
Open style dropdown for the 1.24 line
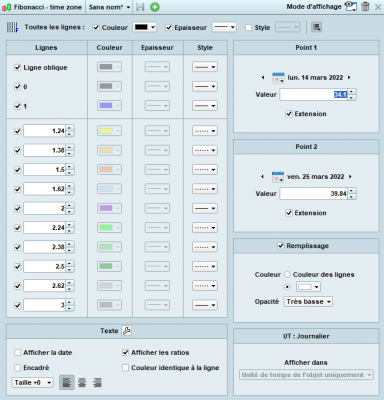[205, 131]
